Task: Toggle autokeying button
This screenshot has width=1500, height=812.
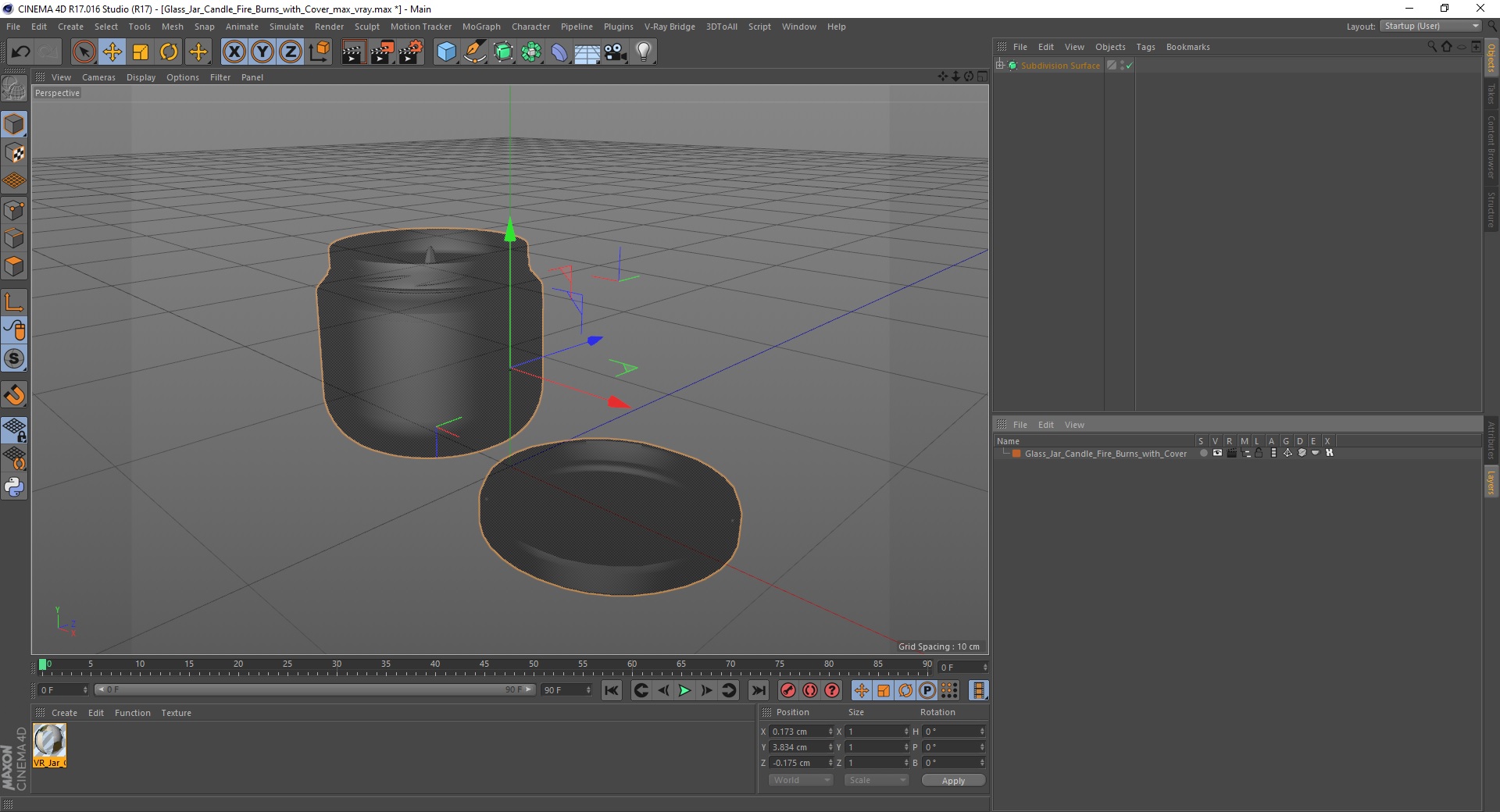Action: point(810,690)
